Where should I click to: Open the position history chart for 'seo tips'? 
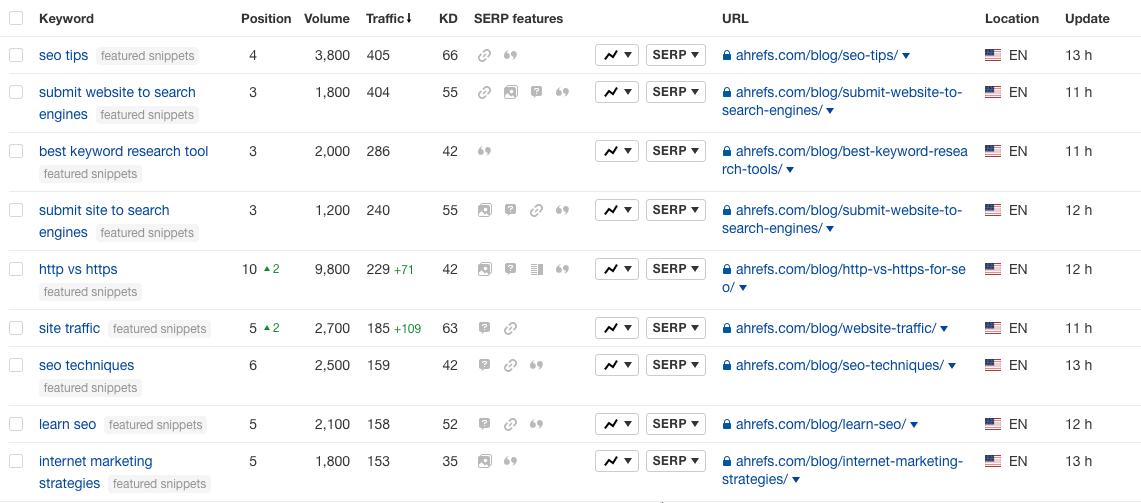click(x=617, y=55)
